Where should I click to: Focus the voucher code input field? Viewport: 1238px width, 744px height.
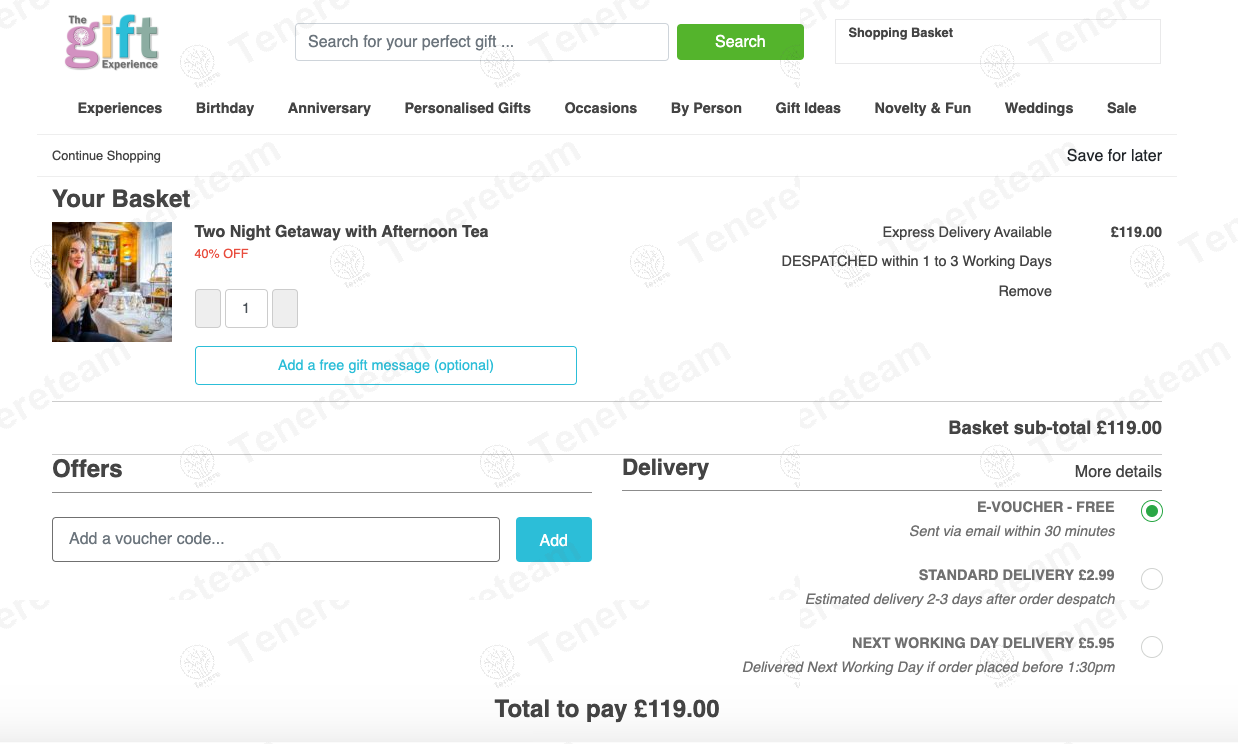[275, 539]
